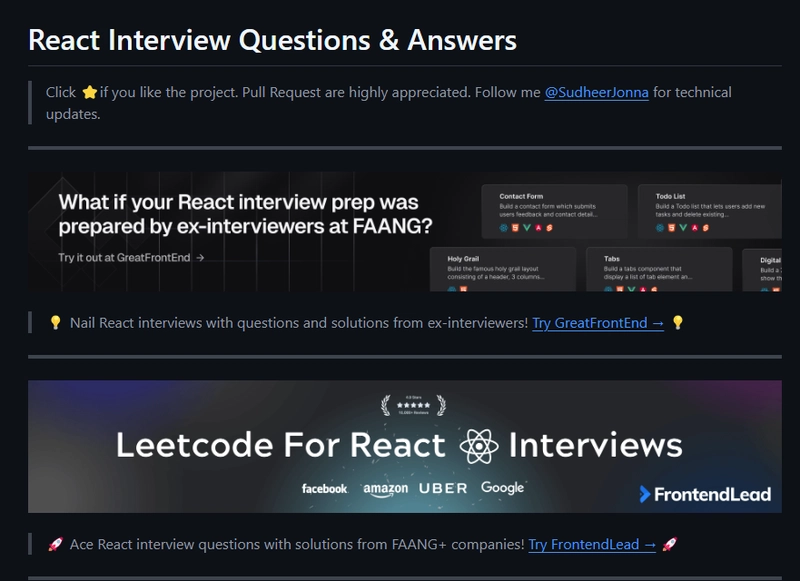
Task: Open the Leetcode For React Interviews banner
Action: point(405,446)
